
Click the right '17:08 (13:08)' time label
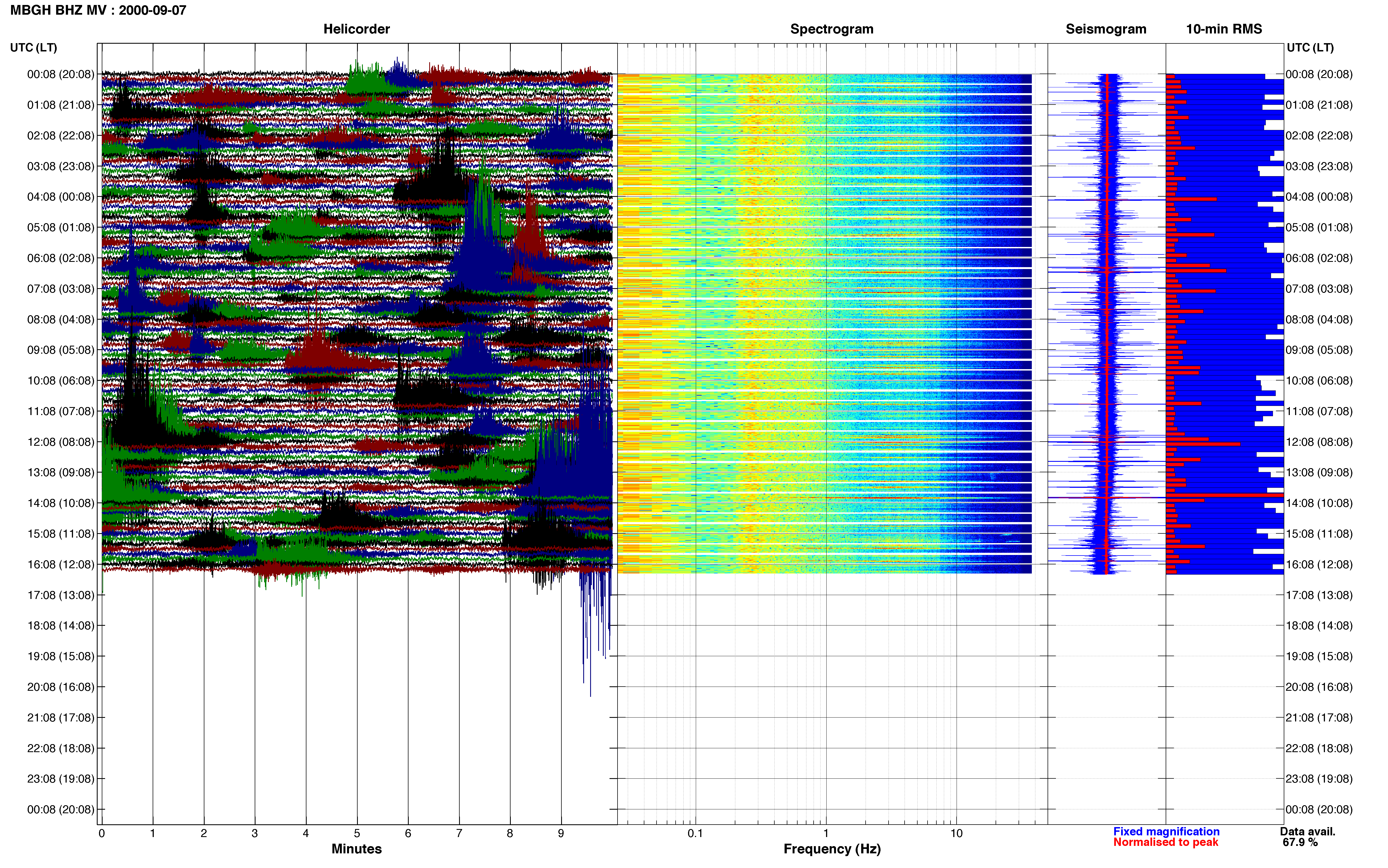1319,595
